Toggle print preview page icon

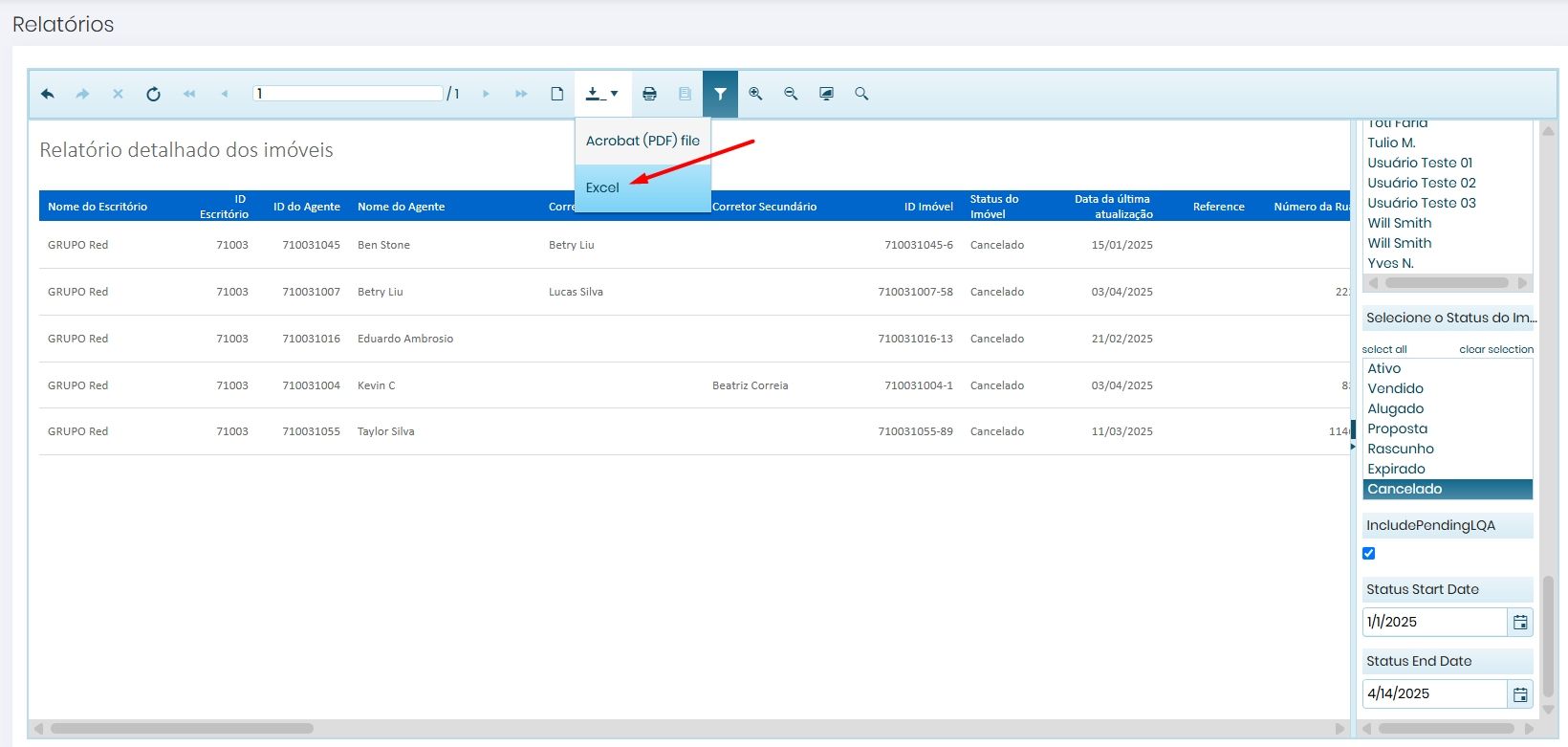tap(557, 94)
